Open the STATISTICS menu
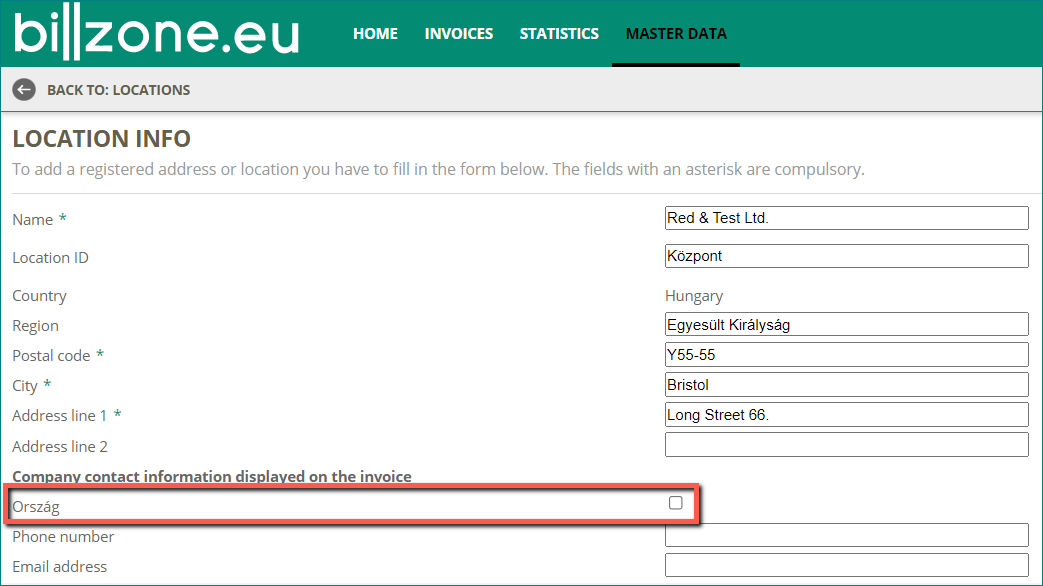 point(559,33)
